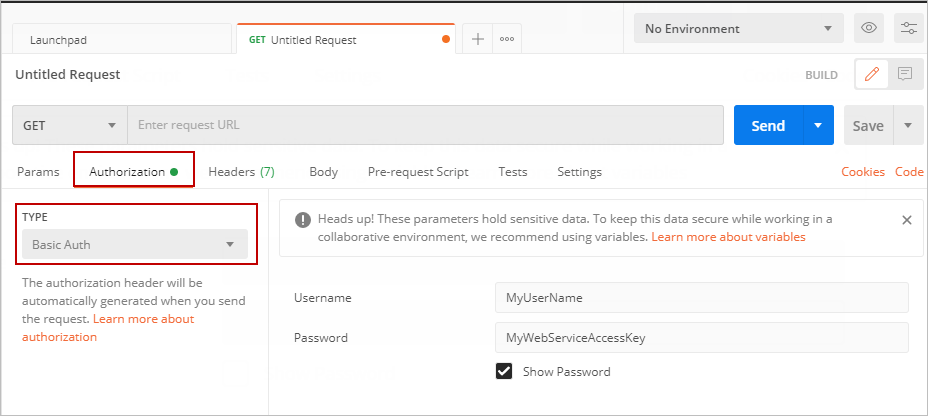Click the plus icon to add tab
928x416 pixels.
(478, 39)
